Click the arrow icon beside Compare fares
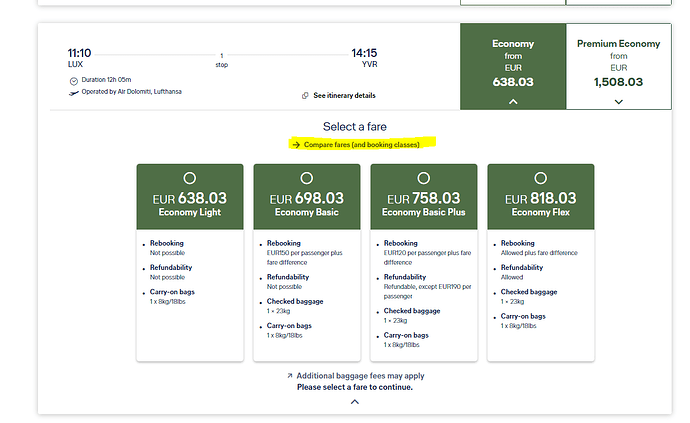The image size is (690, 423). 296,144
